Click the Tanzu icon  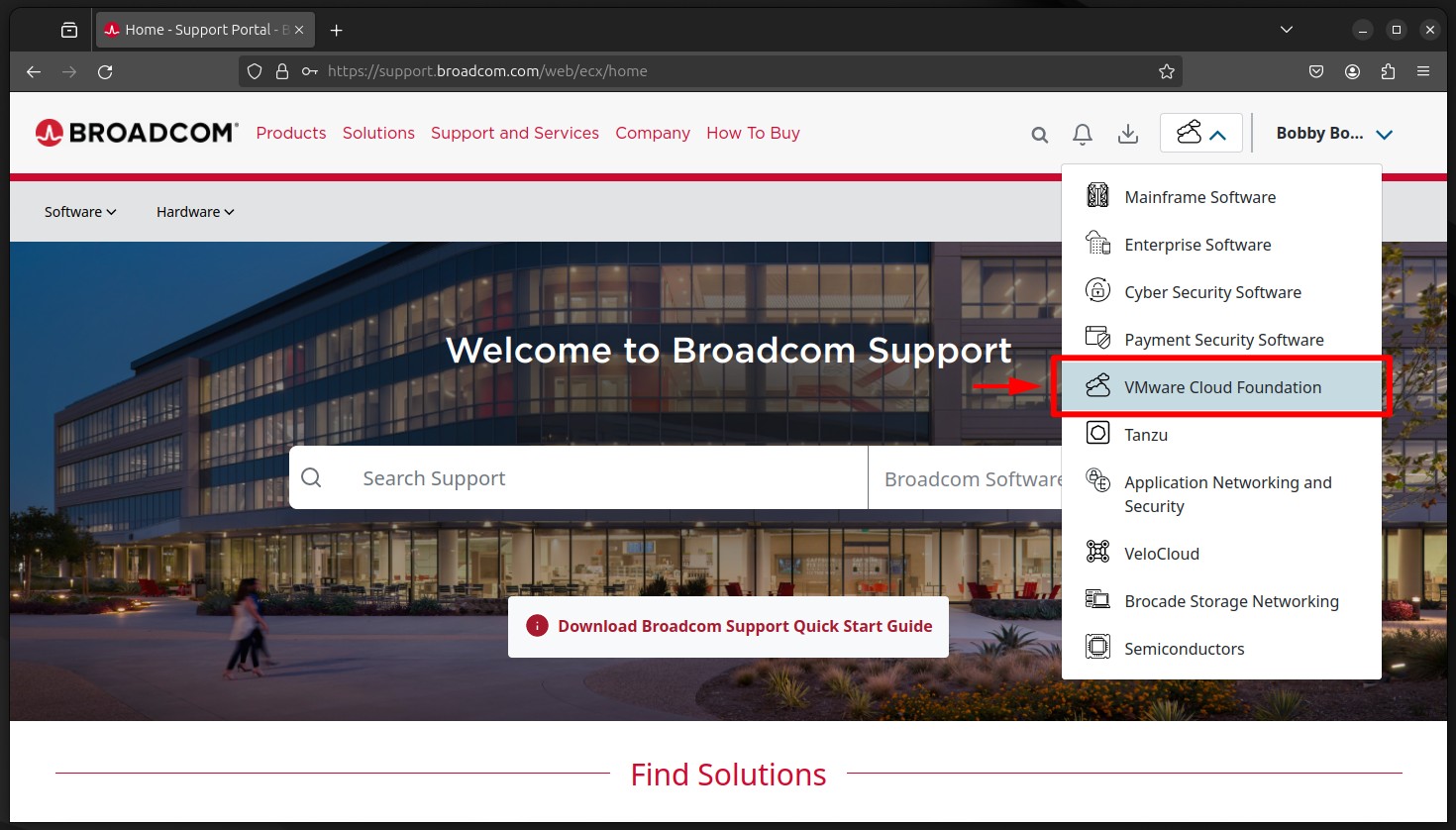pos(1097,433)
